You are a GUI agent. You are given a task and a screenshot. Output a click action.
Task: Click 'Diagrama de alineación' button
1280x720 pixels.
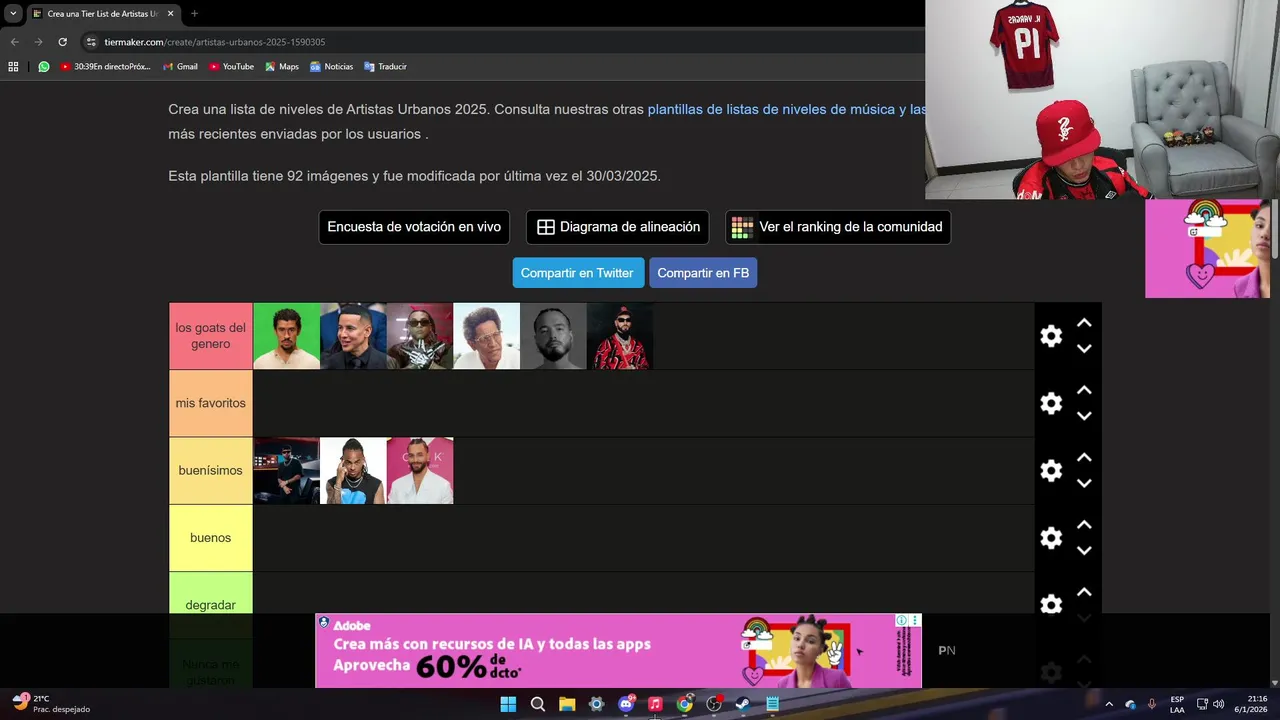618,227
